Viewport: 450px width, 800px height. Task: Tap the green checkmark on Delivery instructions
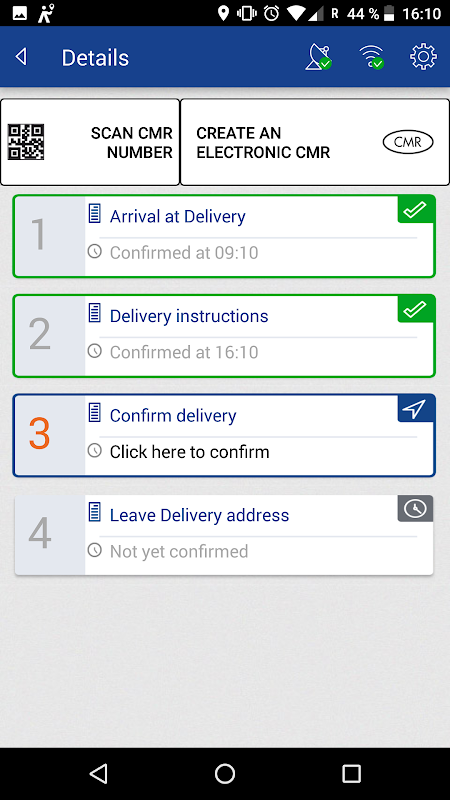415,309
